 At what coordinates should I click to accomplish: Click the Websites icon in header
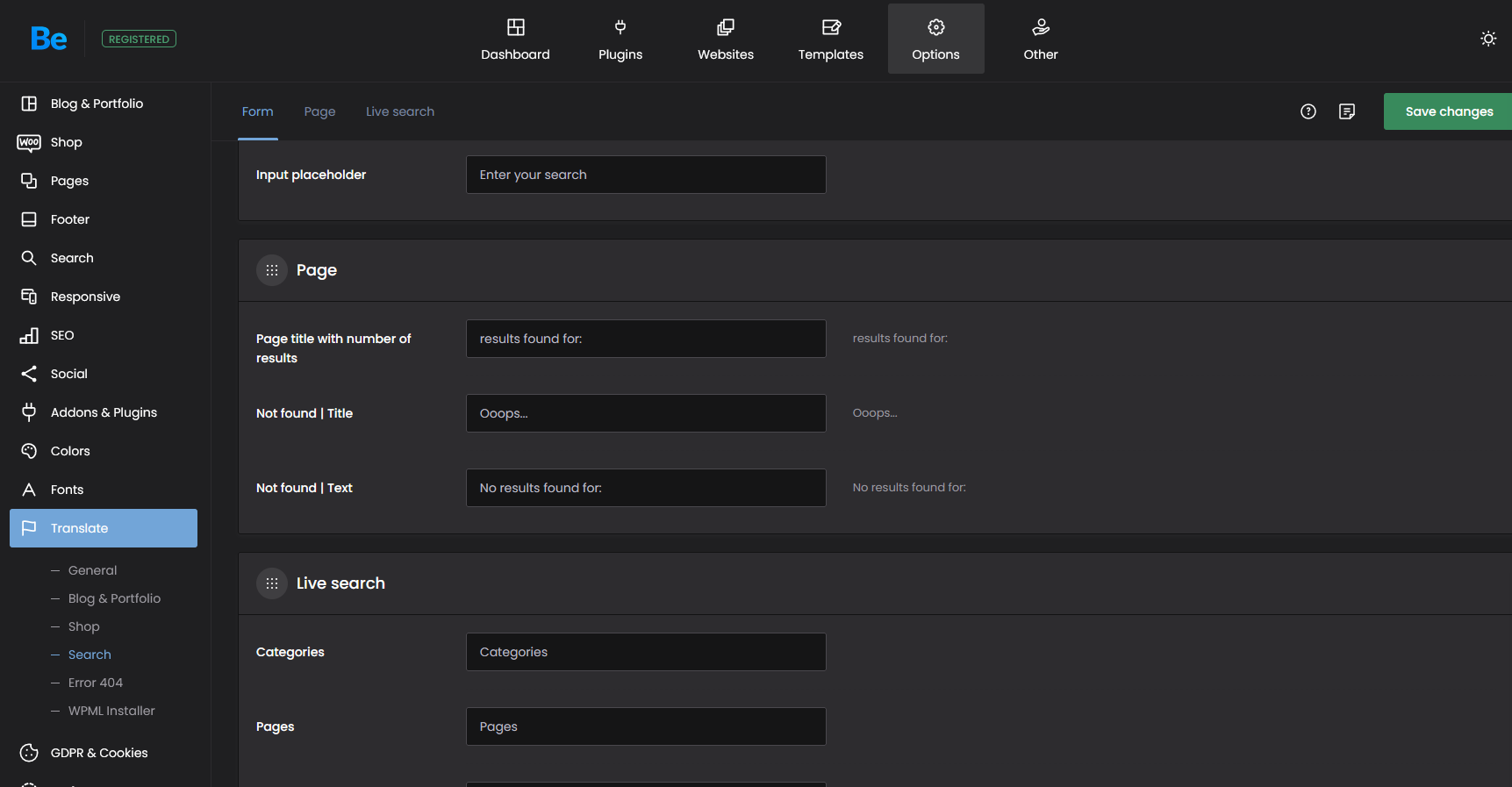(x=726, y=27)
